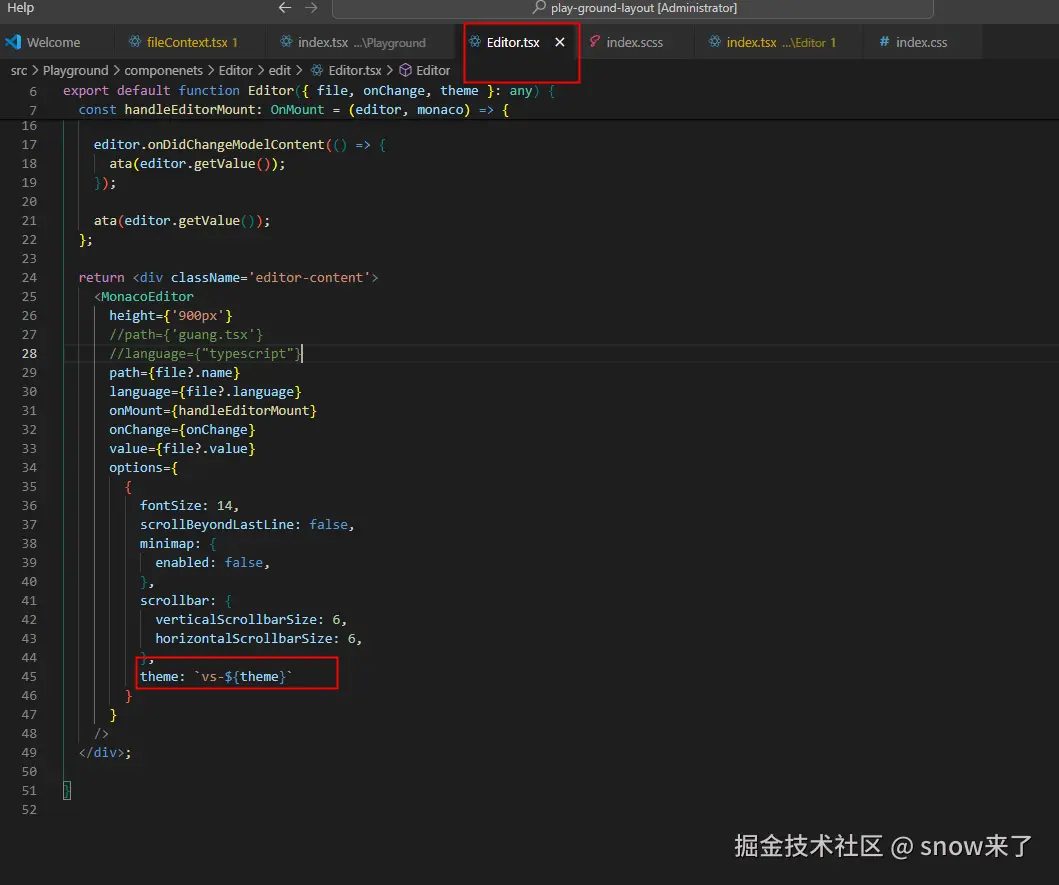Image resolution: width=1059 pixels, height=885 pixels.
Task: Close the Editor.tsx tab
Action: point(560,42)
